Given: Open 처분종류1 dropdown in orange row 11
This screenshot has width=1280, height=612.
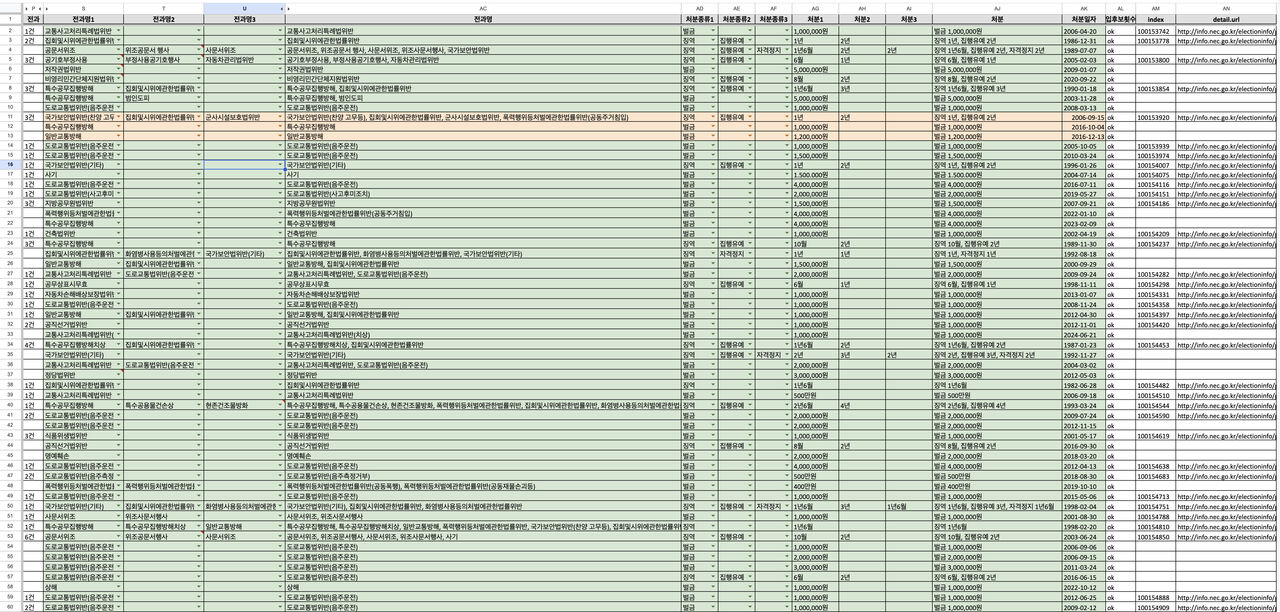Looking at the screenshot, I should click(x=714, y=117).
